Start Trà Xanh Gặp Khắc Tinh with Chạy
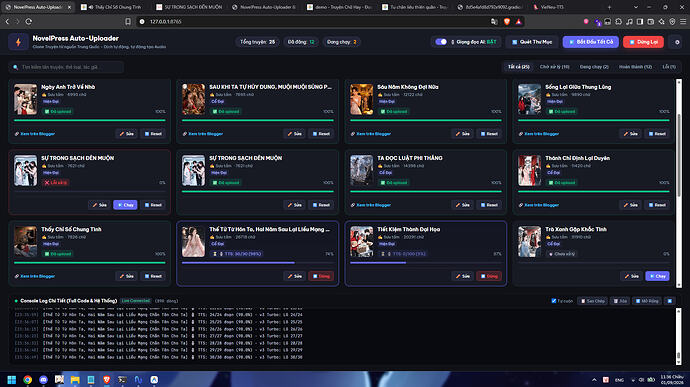Viewport: 690px width, 387px height. pos(657,276)
